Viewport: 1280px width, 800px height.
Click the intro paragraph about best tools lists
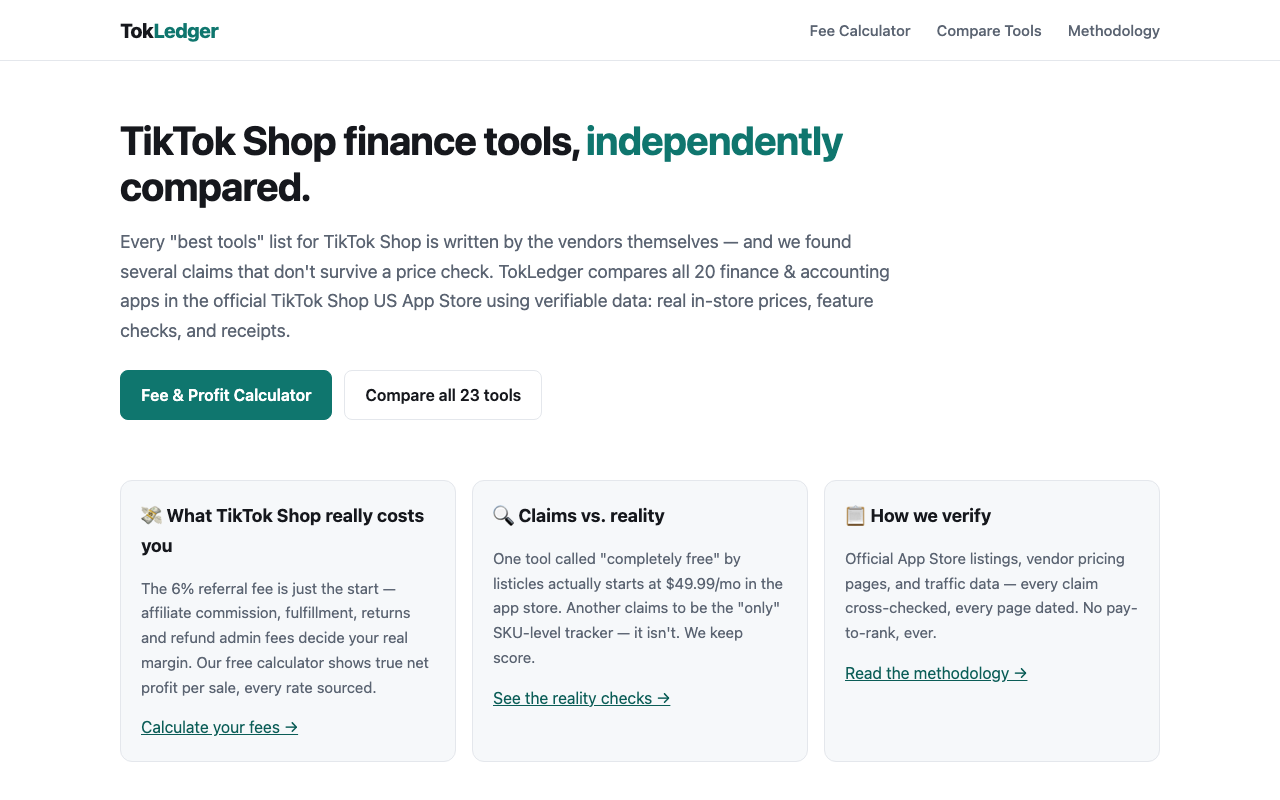[505, 286]
